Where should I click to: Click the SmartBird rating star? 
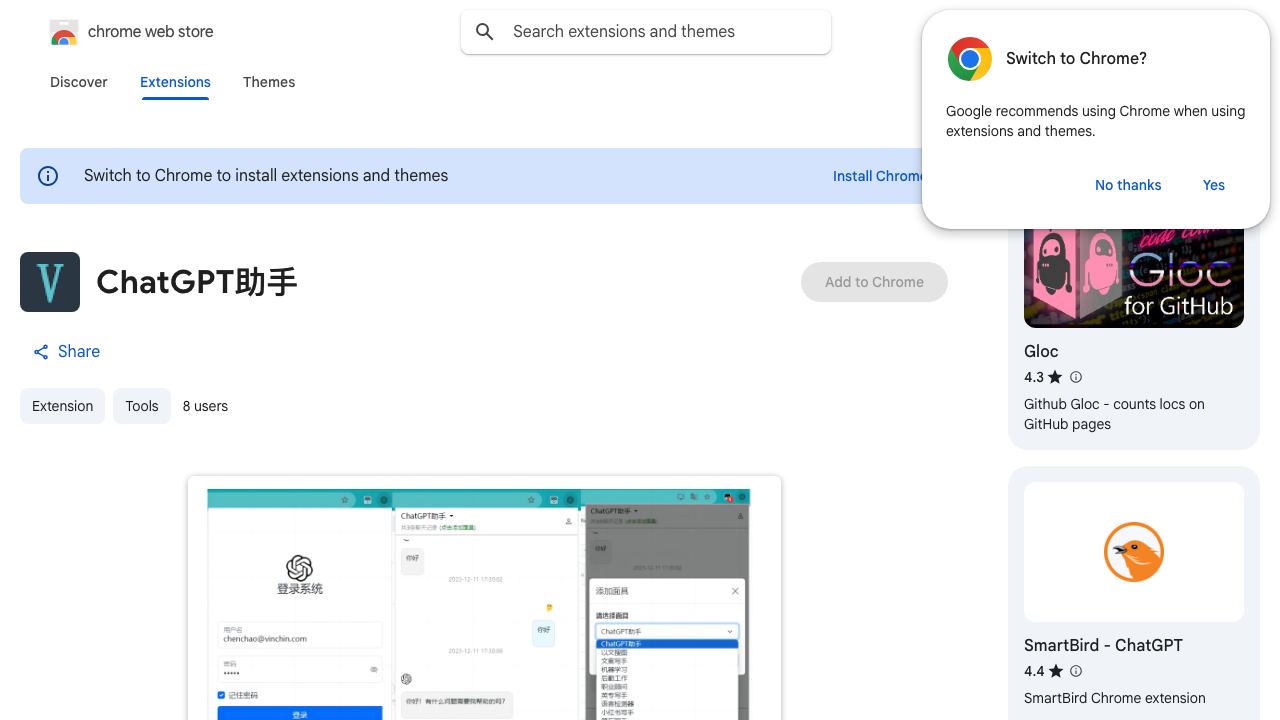coord(1055,671)
